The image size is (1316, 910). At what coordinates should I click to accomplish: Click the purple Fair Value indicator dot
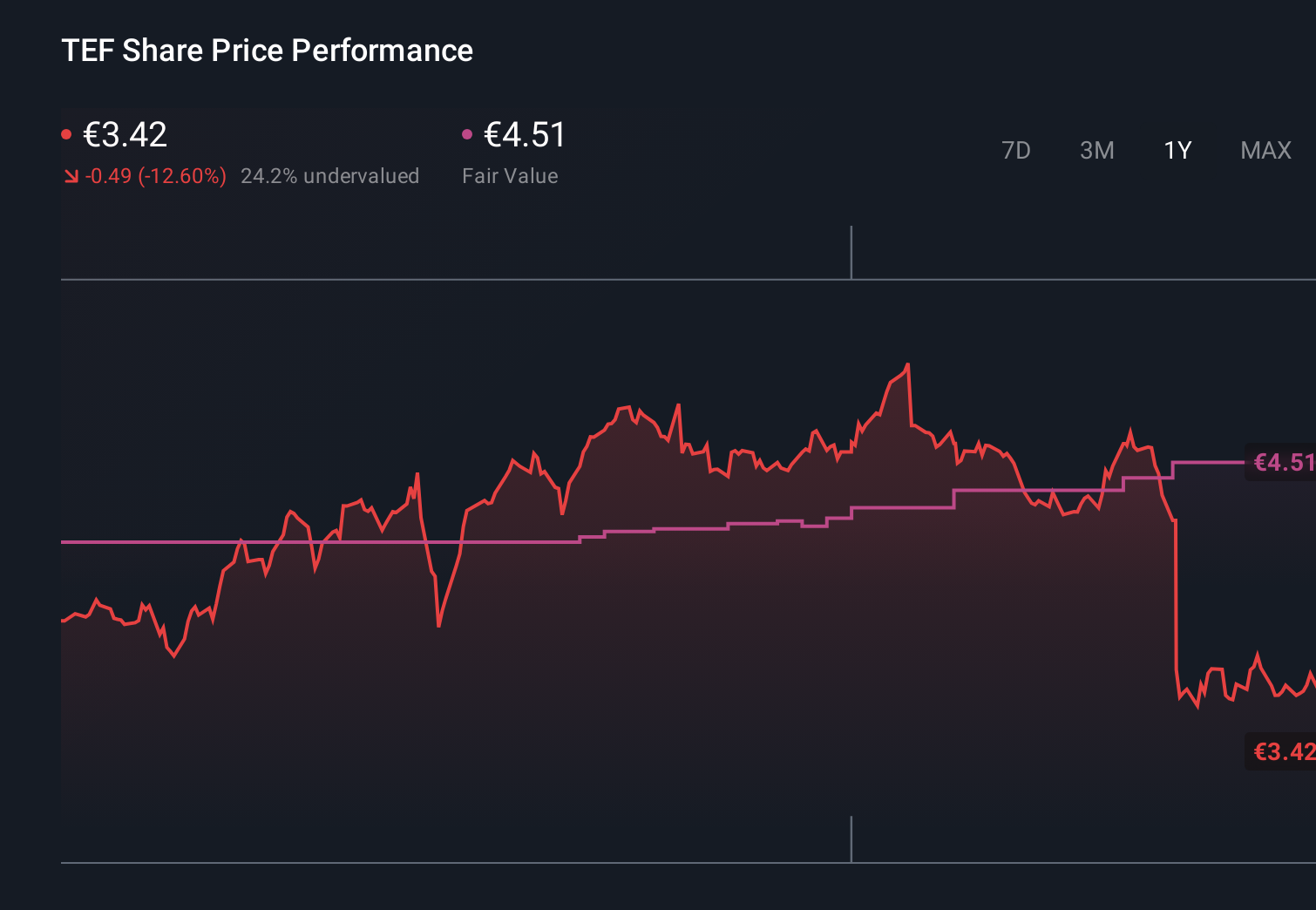[x=467, y=132]
